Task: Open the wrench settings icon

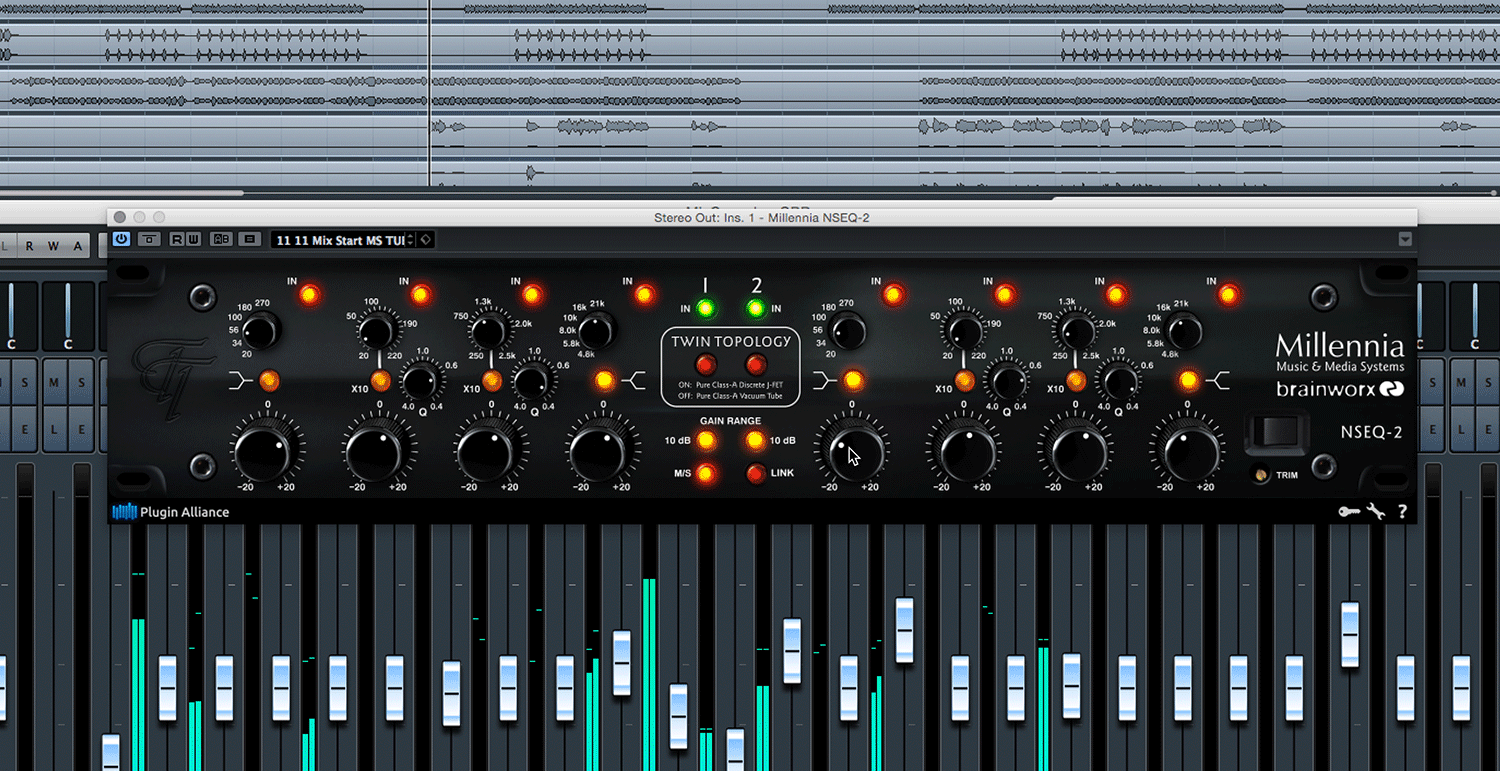Action: (x=1376, y=512)
